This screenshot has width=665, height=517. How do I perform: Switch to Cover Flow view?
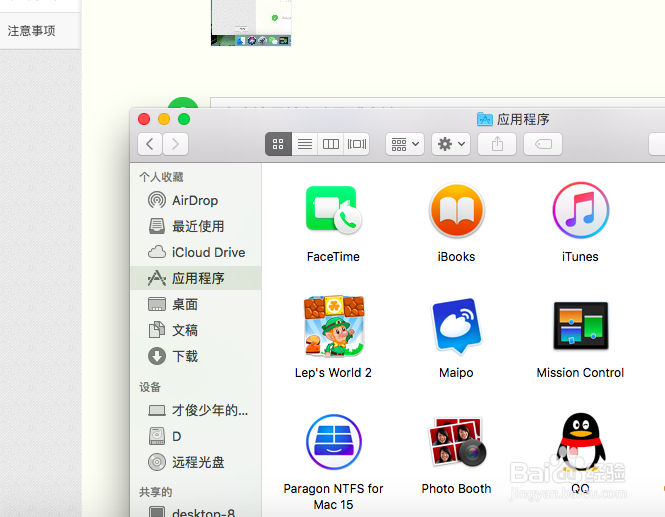(x=357, y=144)
